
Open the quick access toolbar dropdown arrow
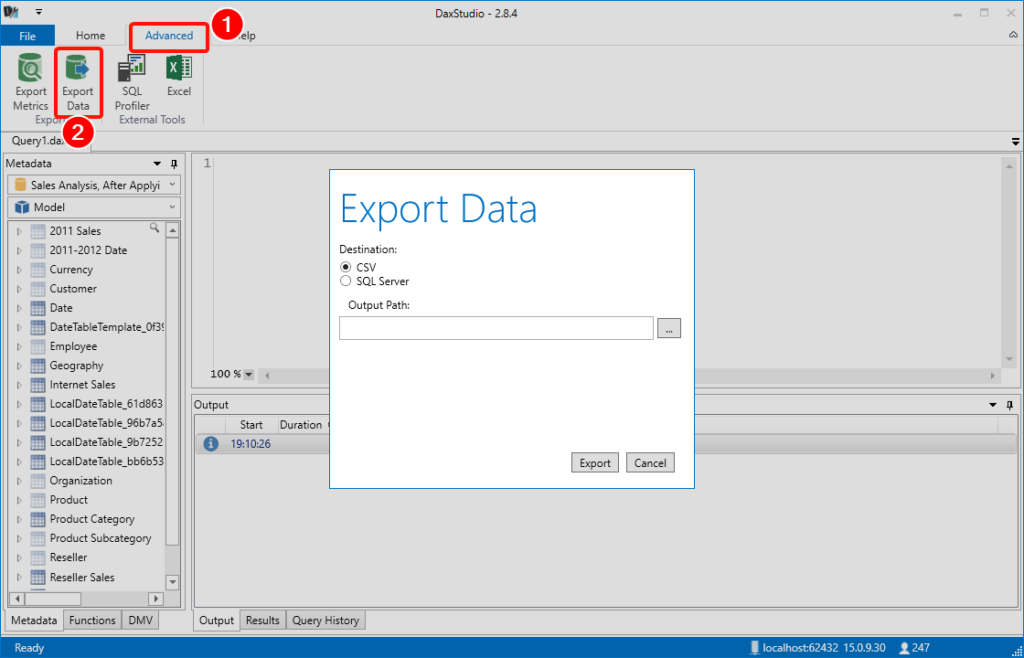coord(39,12)
